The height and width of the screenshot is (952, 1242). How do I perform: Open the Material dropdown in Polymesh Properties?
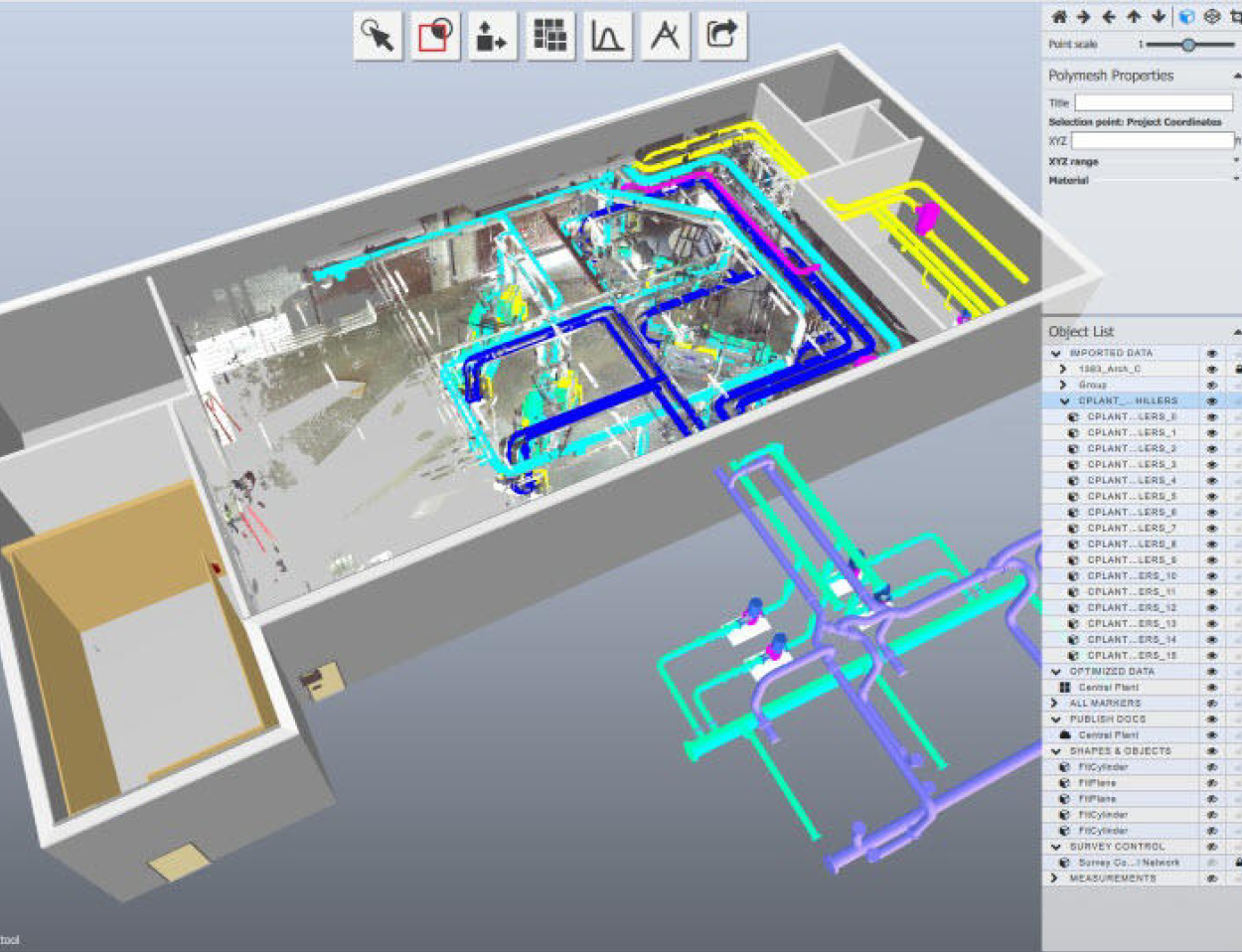(1237, 180)
